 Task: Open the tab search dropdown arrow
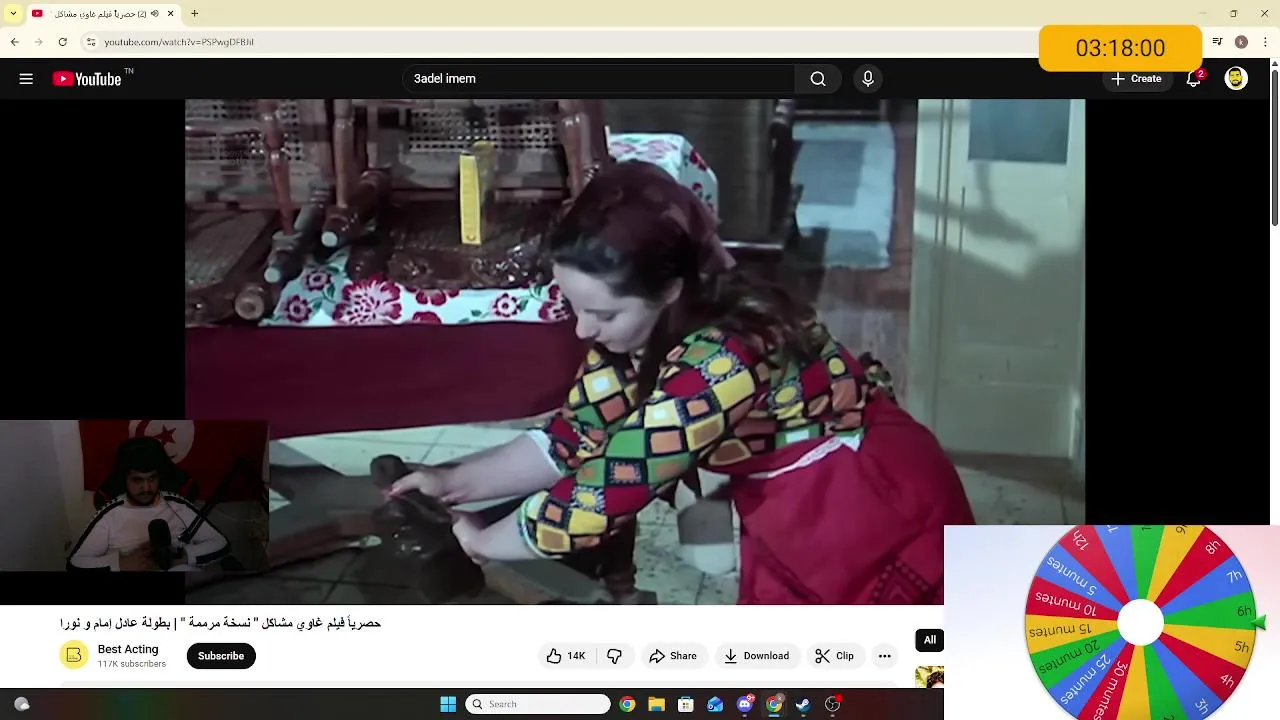(x=13, y=14)
